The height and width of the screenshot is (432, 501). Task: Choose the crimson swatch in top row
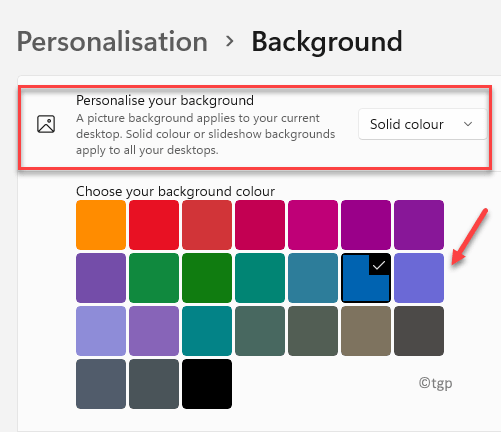tap(260, 225)
